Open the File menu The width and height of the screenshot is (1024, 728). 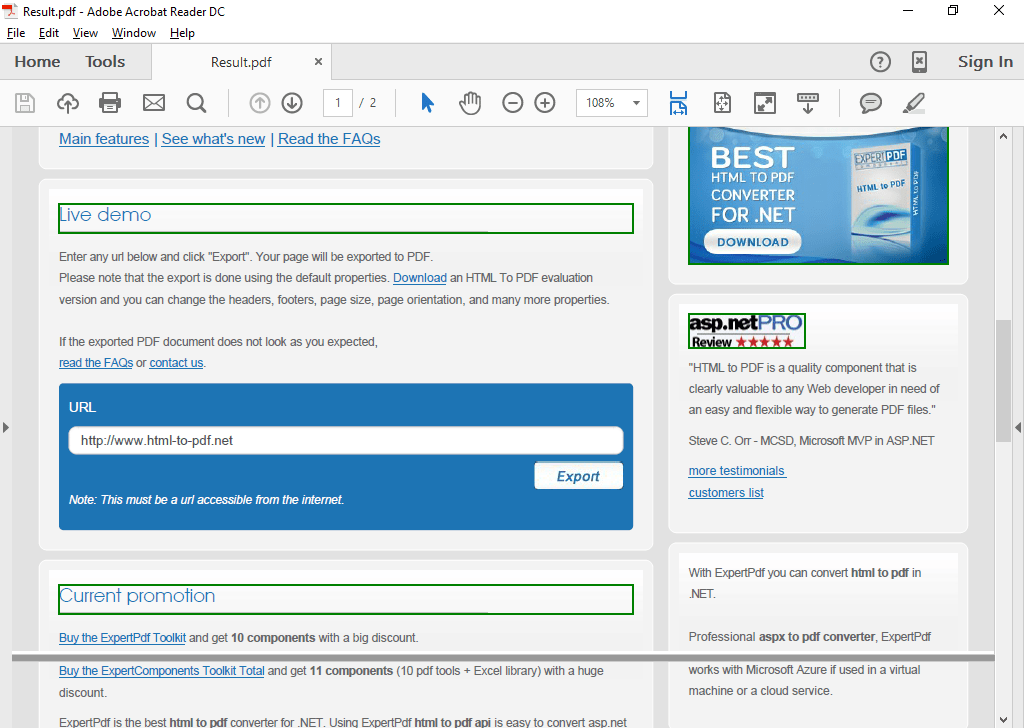pyautogui.click(x=16, y=32)
